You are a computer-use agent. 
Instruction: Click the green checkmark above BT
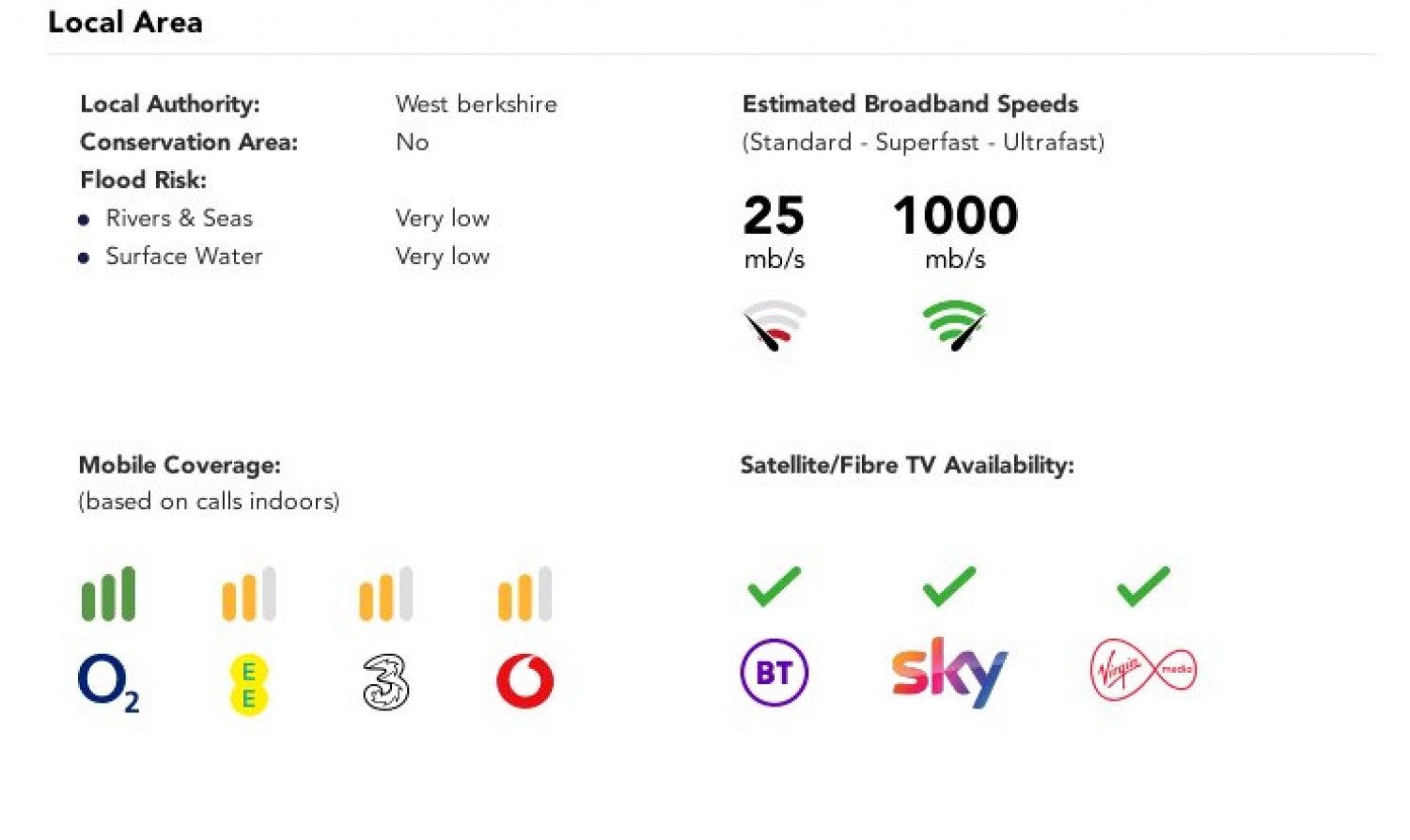point(774,586)
